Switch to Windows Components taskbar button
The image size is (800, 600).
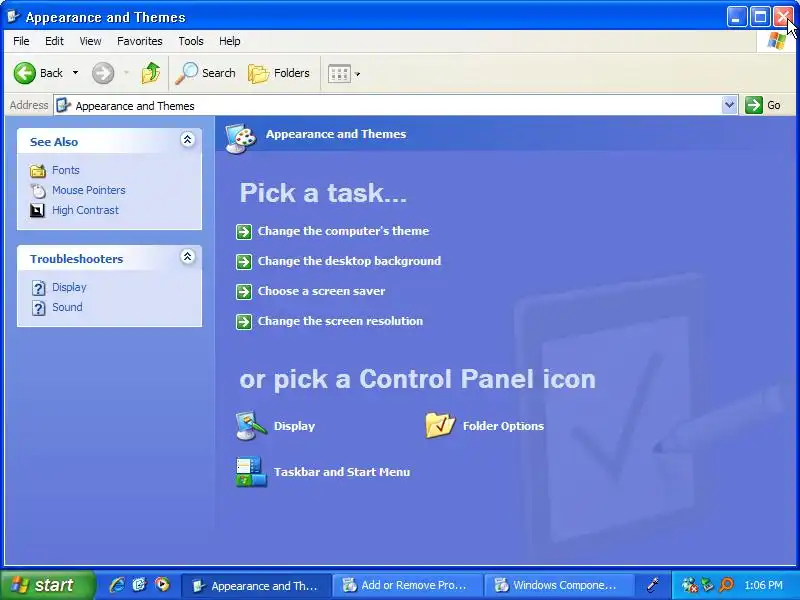(x=558, y=585)
